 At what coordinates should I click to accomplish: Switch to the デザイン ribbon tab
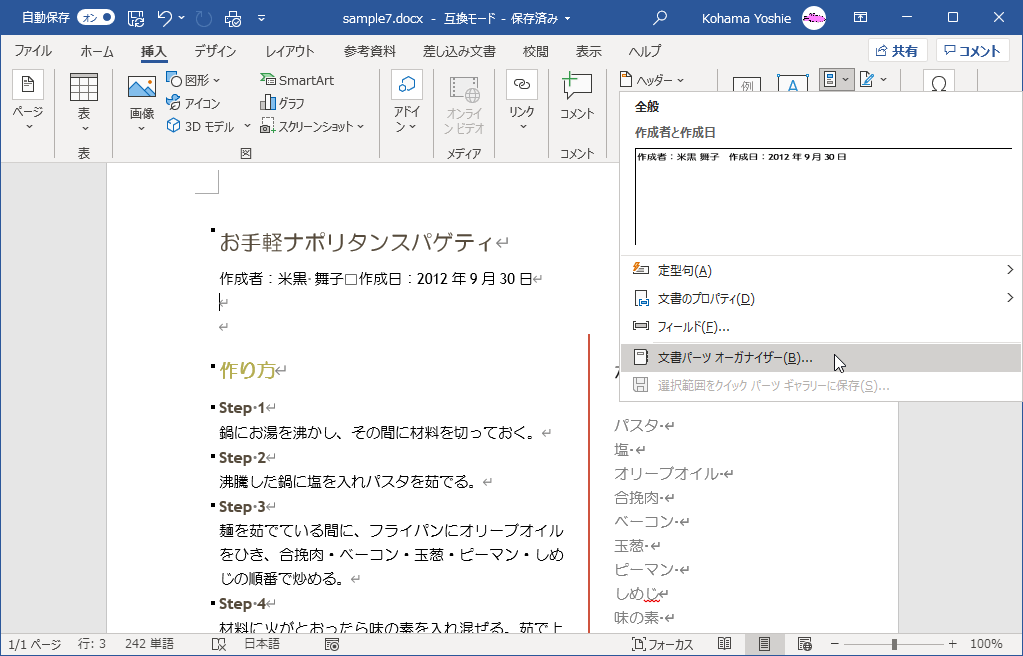click(x=215, y=51)
